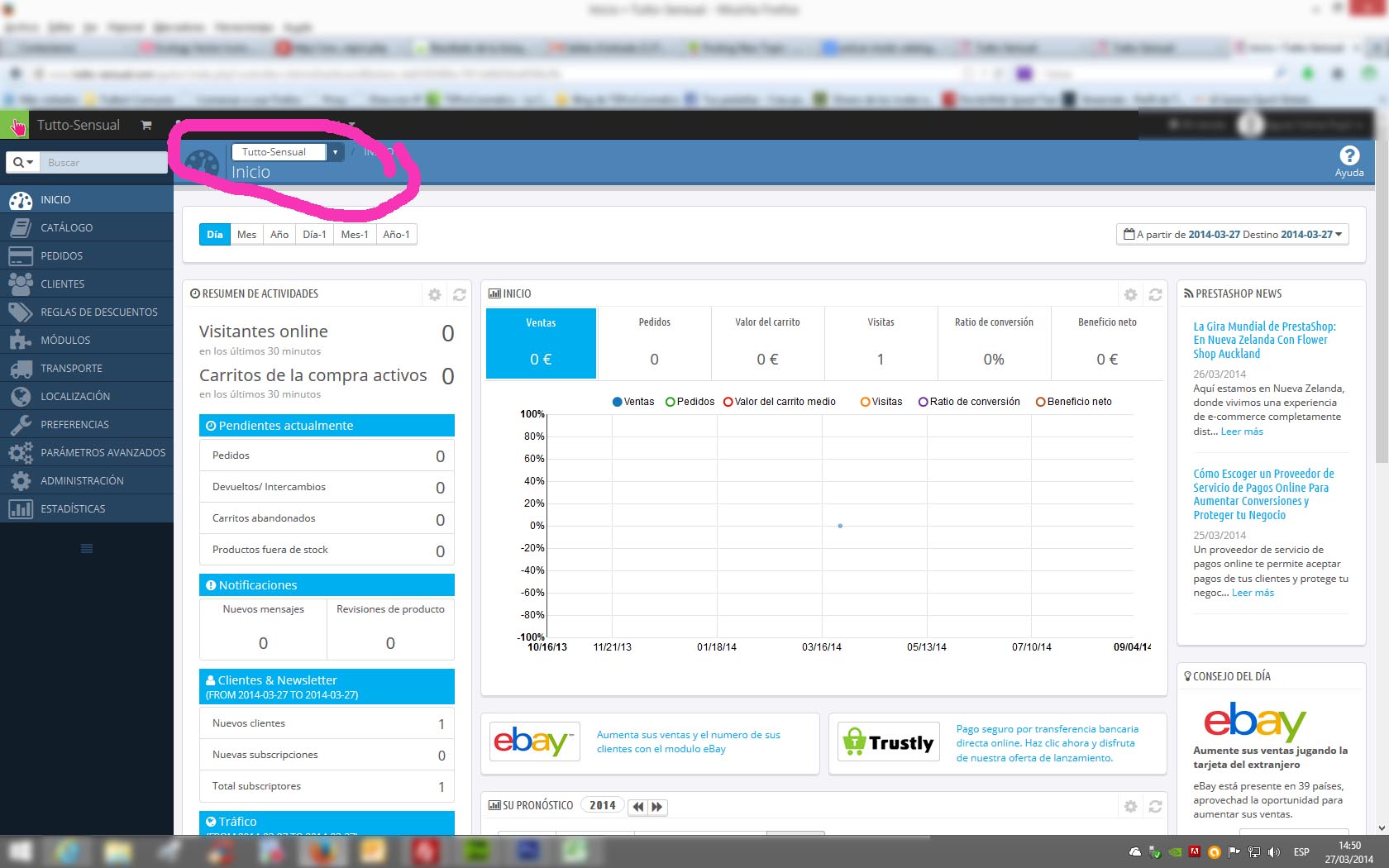The width and height of the screenshot is (1389, 868).
Task: Select the Año period tab
Action: tap(279, 235)
